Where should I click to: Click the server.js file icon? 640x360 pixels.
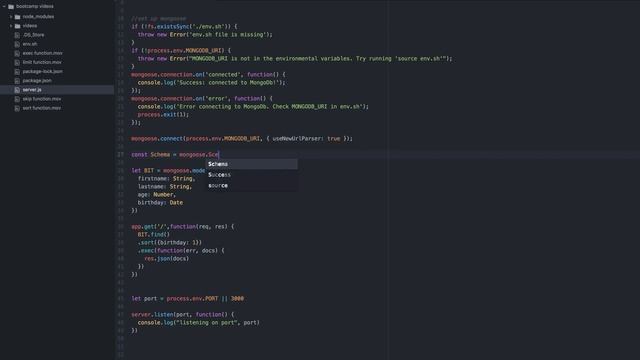click(17, 90)
